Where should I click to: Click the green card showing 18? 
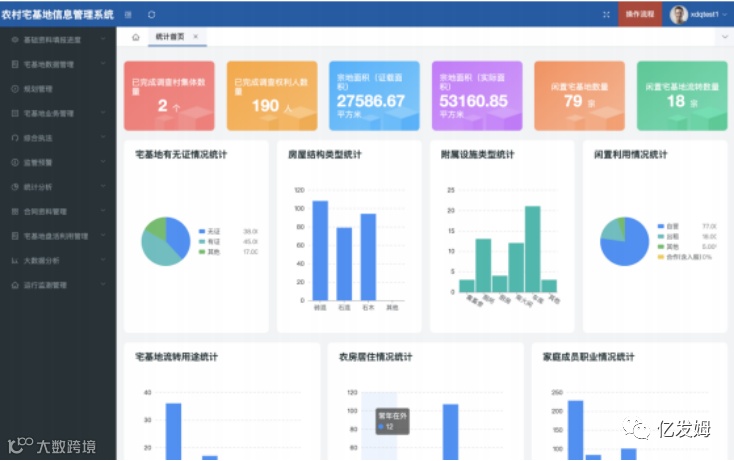tap(682, 95)
